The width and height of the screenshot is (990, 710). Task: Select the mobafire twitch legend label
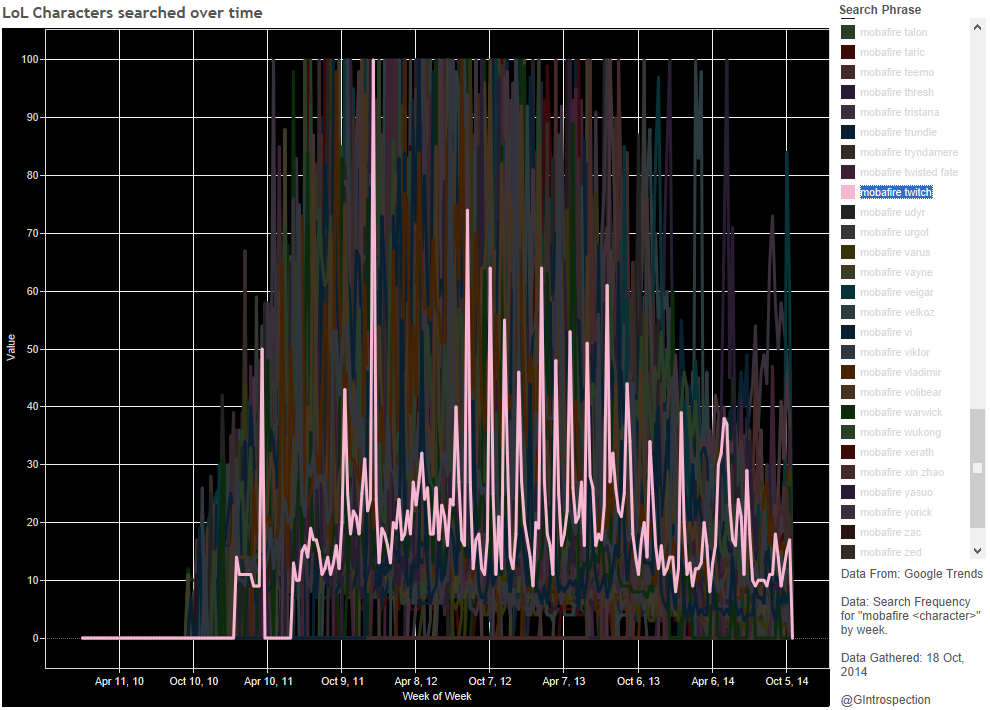click(895, 192)
